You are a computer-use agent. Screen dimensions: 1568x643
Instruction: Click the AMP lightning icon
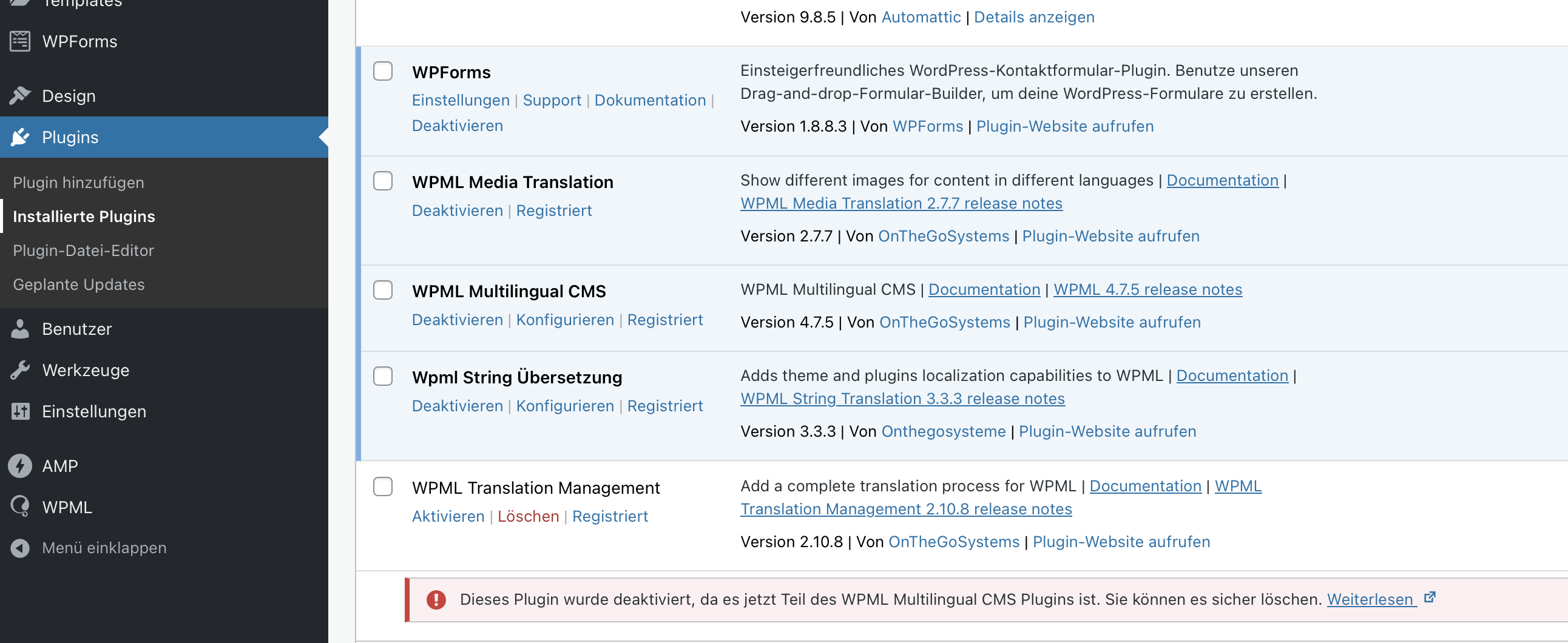(x=20, y=466)
